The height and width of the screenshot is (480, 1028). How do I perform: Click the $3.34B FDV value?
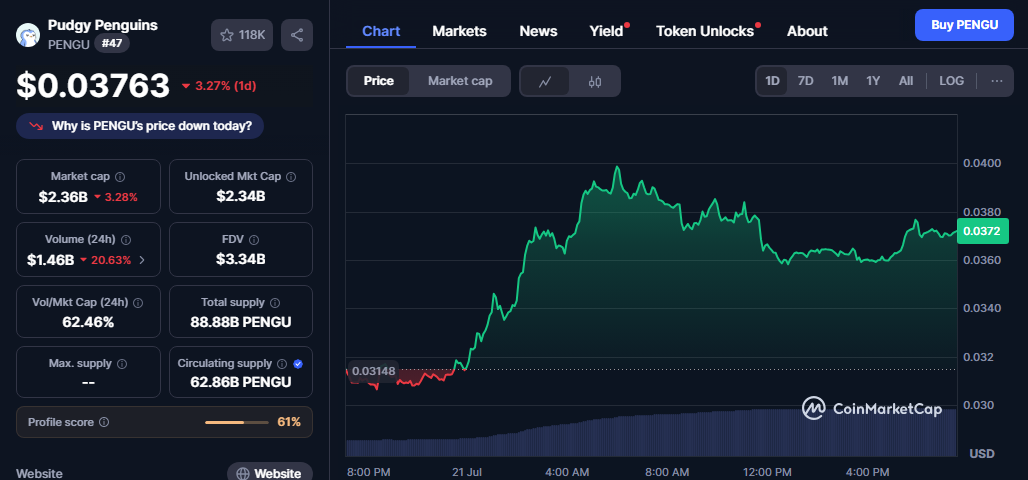pyautogui.click(x=241, y=259)
